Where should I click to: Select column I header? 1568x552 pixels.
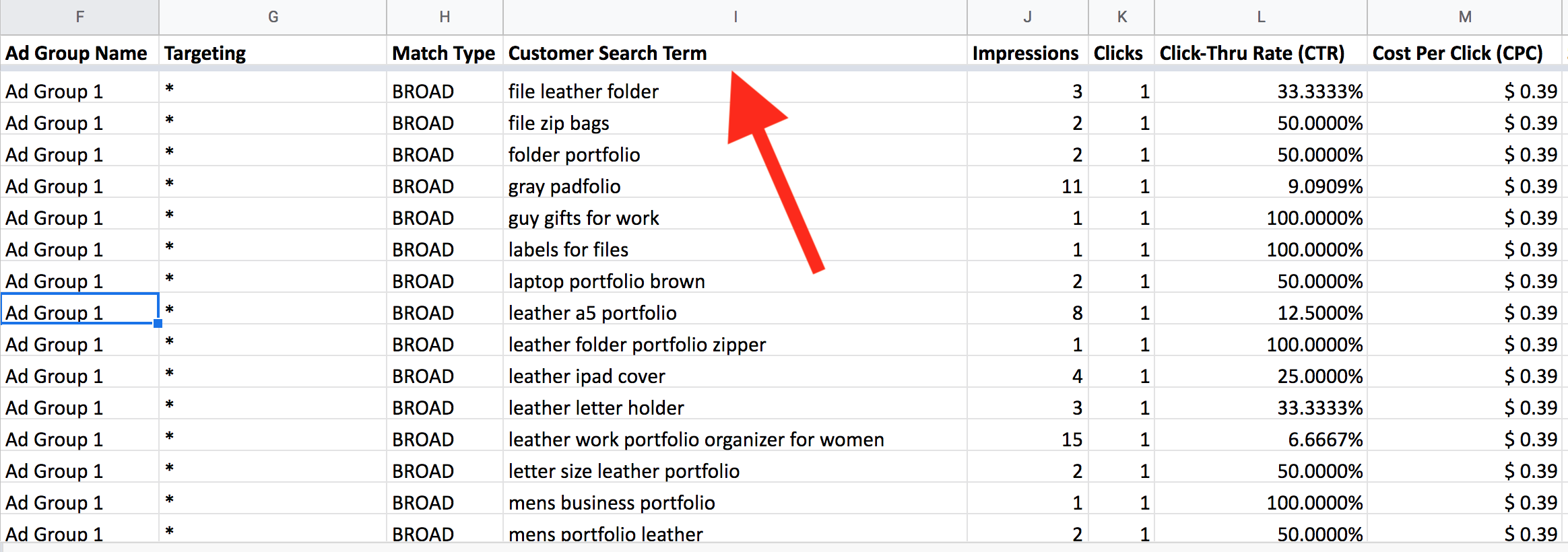[x=735, y=17]
